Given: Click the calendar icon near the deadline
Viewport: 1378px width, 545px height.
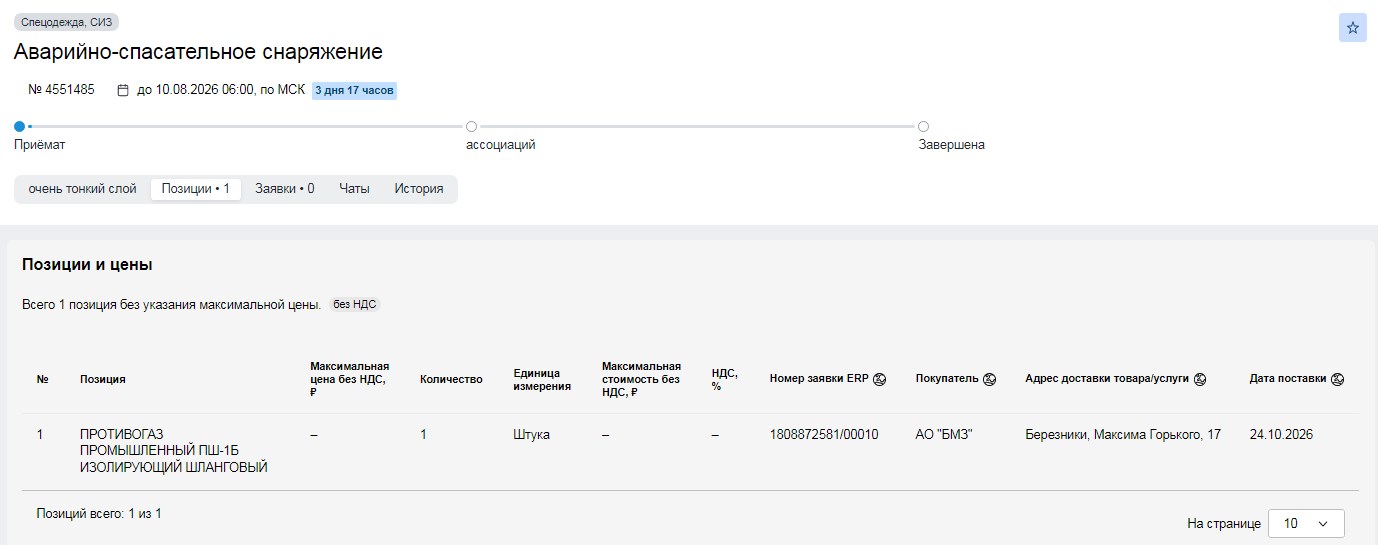Looking at the screenshot, I should [123, 90].
